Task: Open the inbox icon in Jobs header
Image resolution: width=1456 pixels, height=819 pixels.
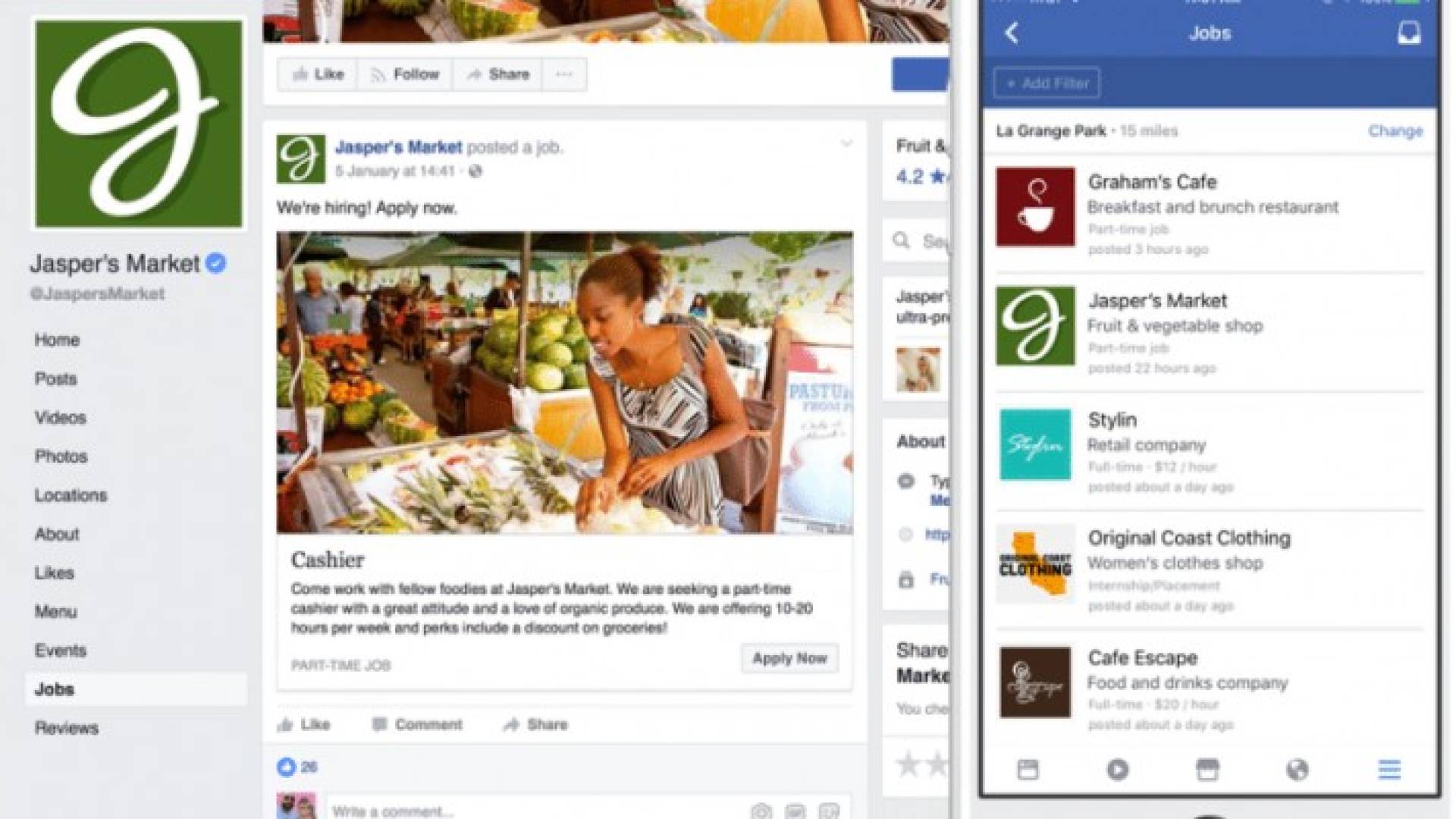Action: tap(1409, 33)
